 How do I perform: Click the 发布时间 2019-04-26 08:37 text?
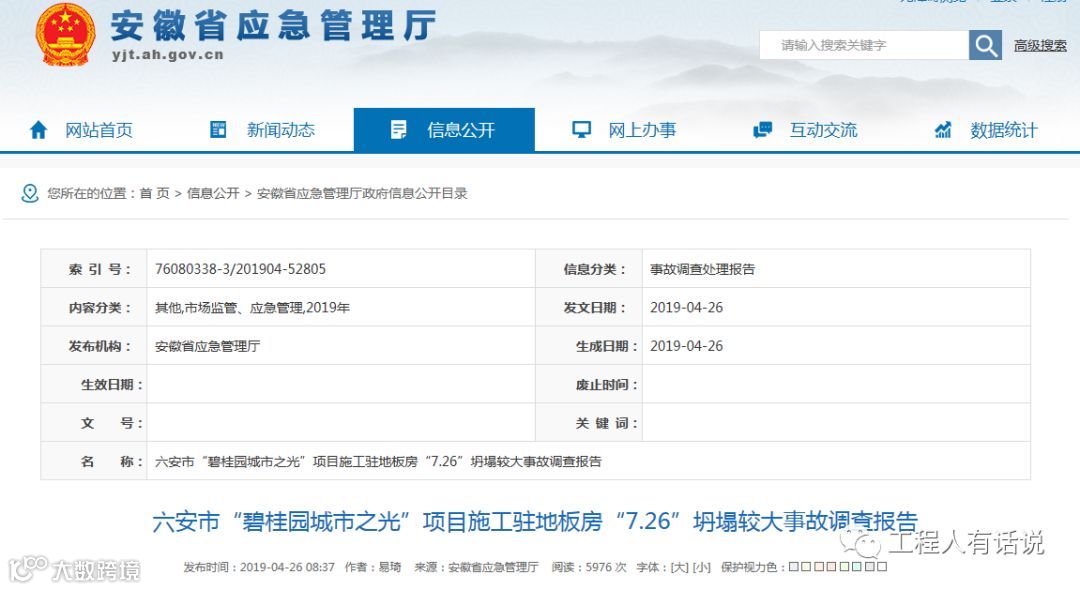pyautogui.click(x=259, y=567)
